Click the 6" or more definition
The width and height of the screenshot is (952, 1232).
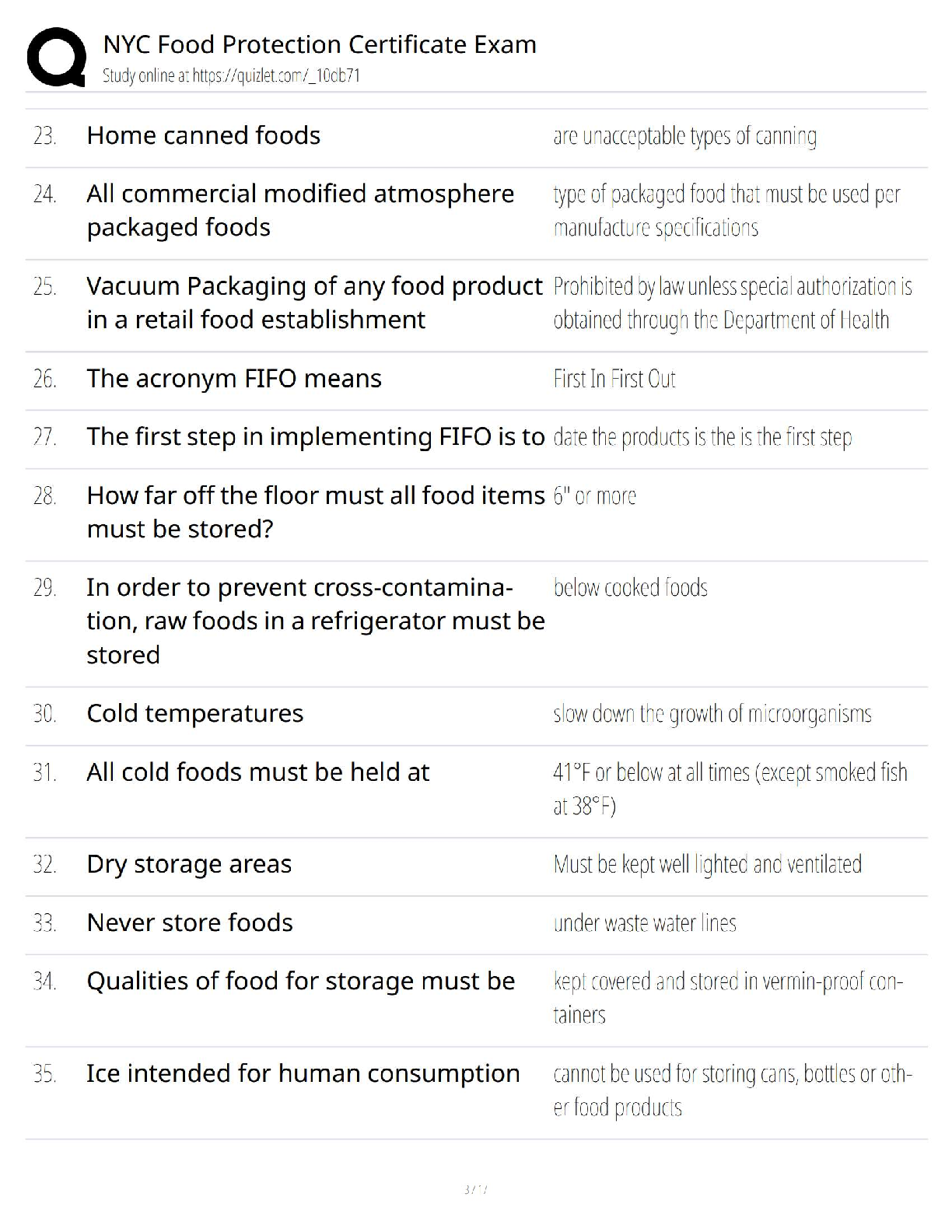[x=594, y=495]
